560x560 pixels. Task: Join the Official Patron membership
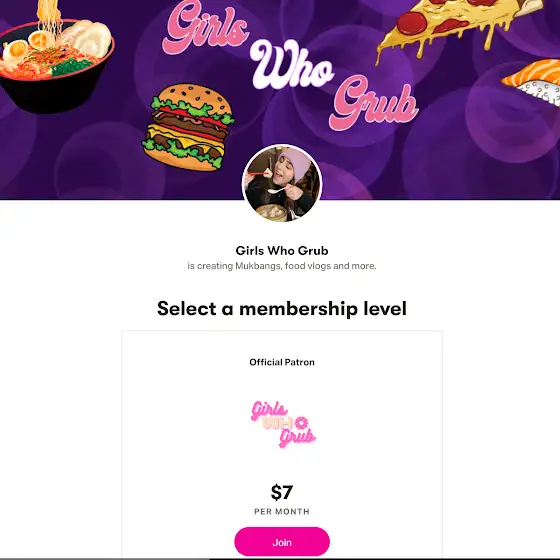(x=282, y=542)
